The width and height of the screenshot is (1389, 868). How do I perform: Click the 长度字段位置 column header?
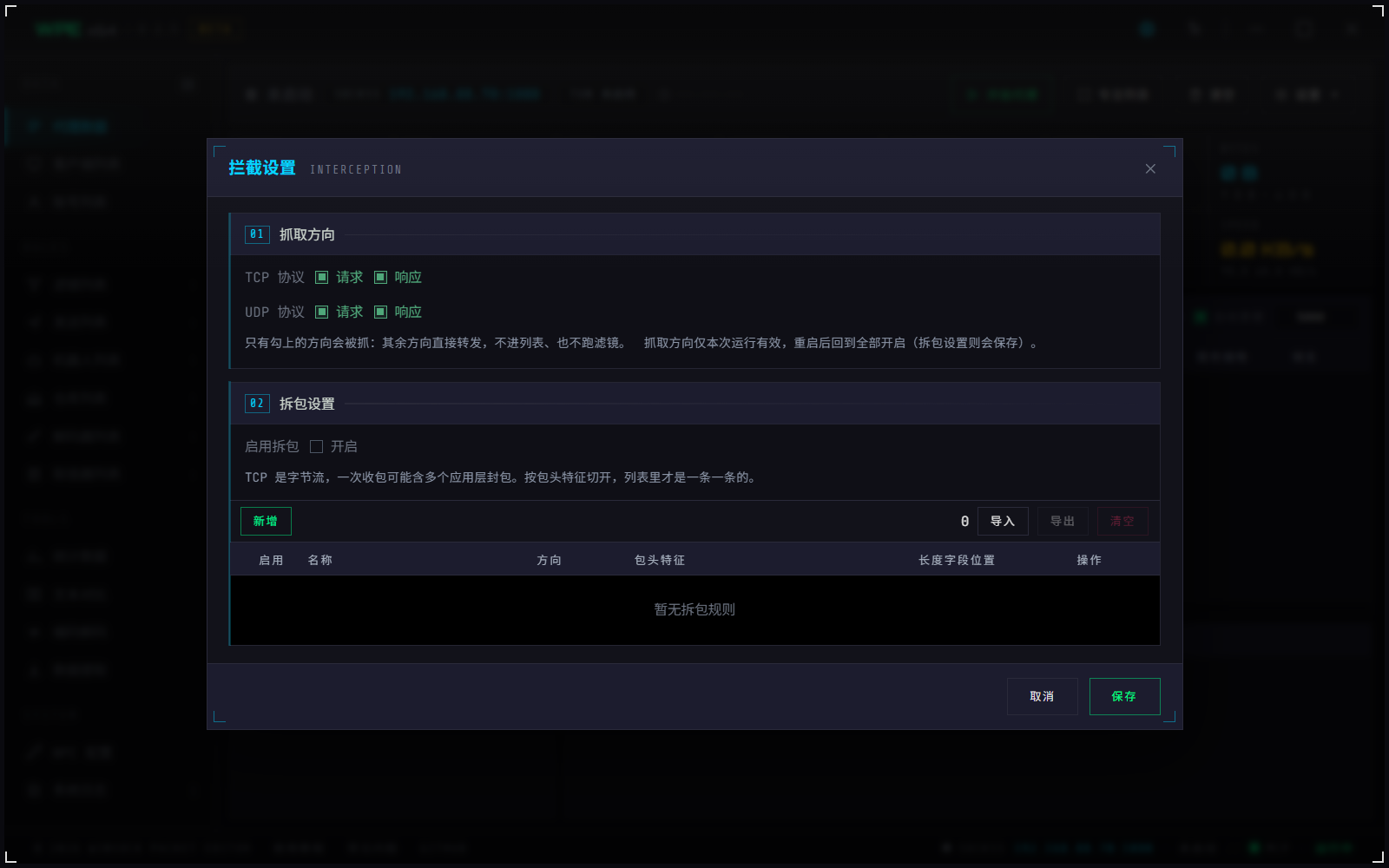tap(957, 561)
